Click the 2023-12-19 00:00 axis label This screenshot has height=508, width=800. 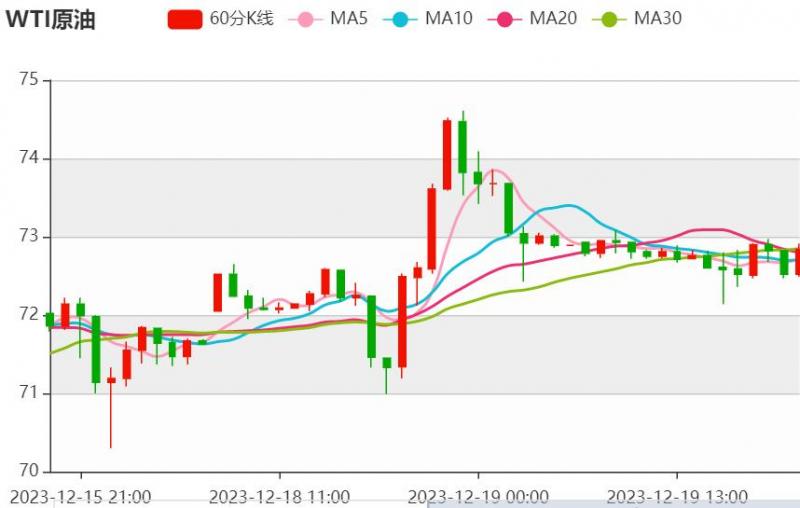[478, 497]
